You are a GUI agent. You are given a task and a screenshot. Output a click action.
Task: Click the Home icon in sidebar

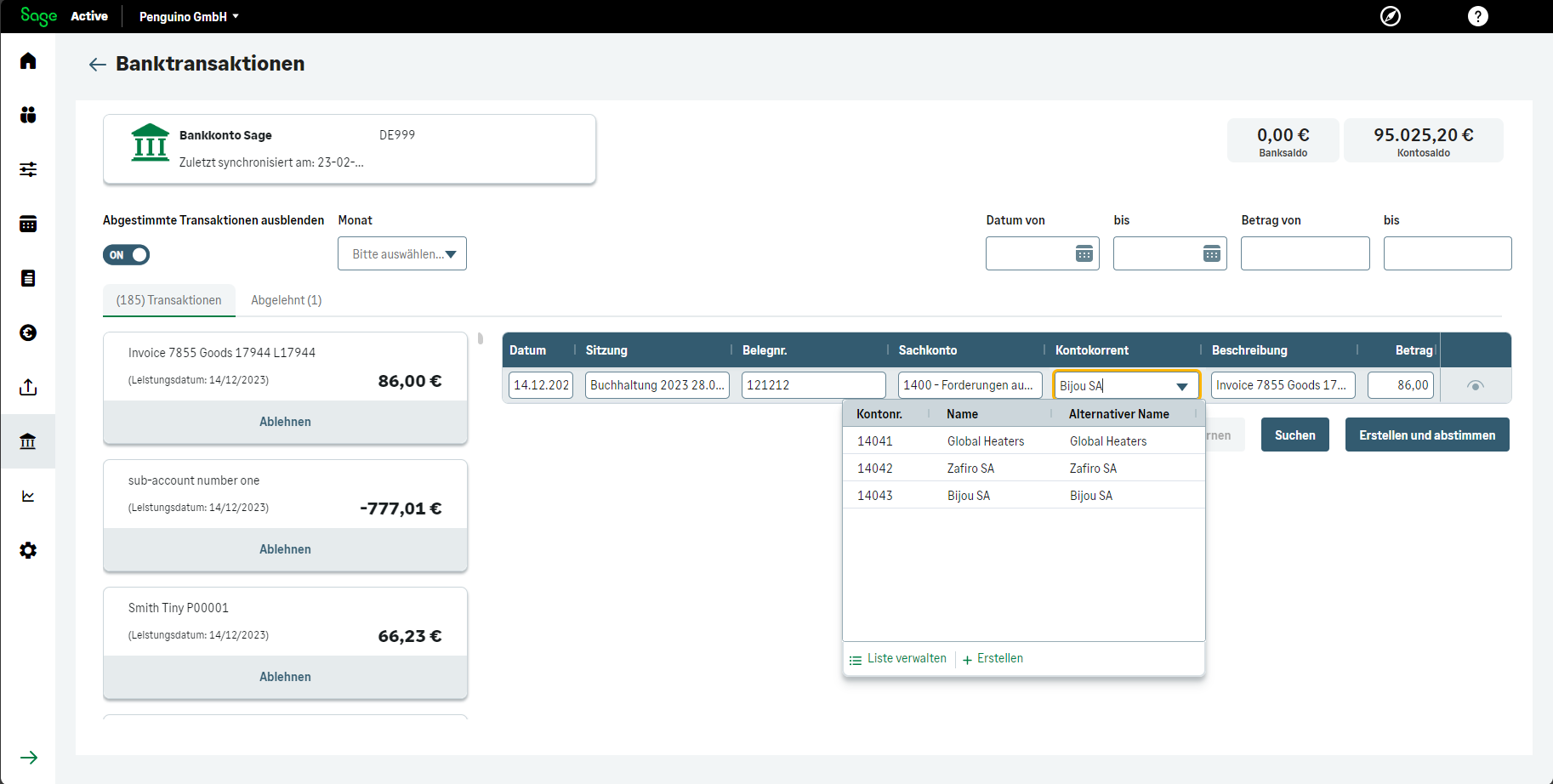tap(28, 60)
